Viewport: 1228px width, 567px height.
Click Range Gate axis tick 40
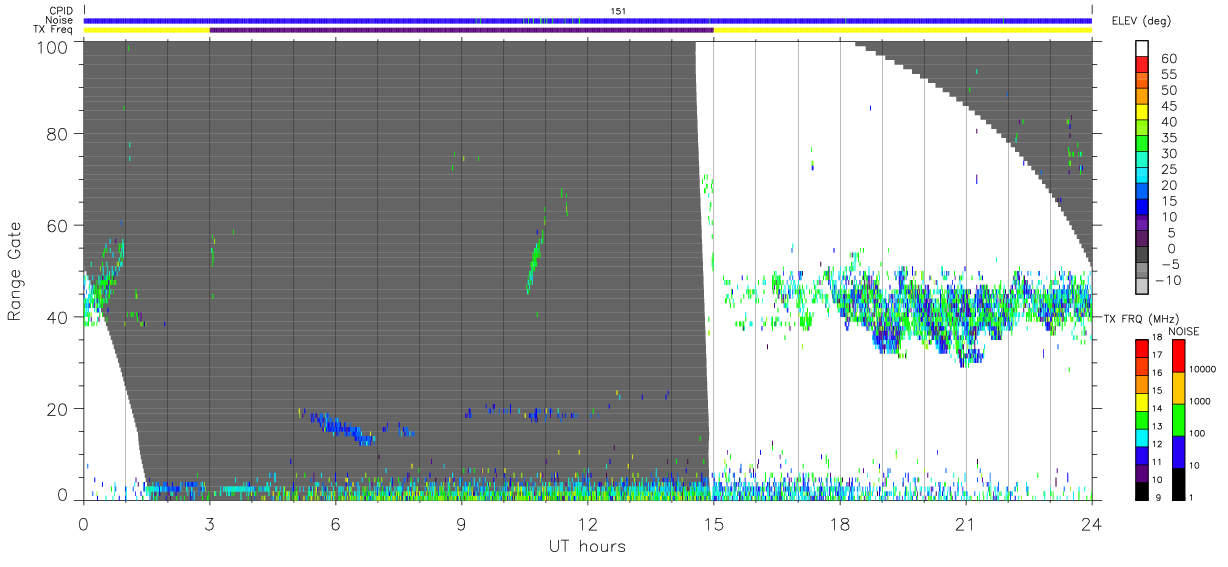pos(60,317)
